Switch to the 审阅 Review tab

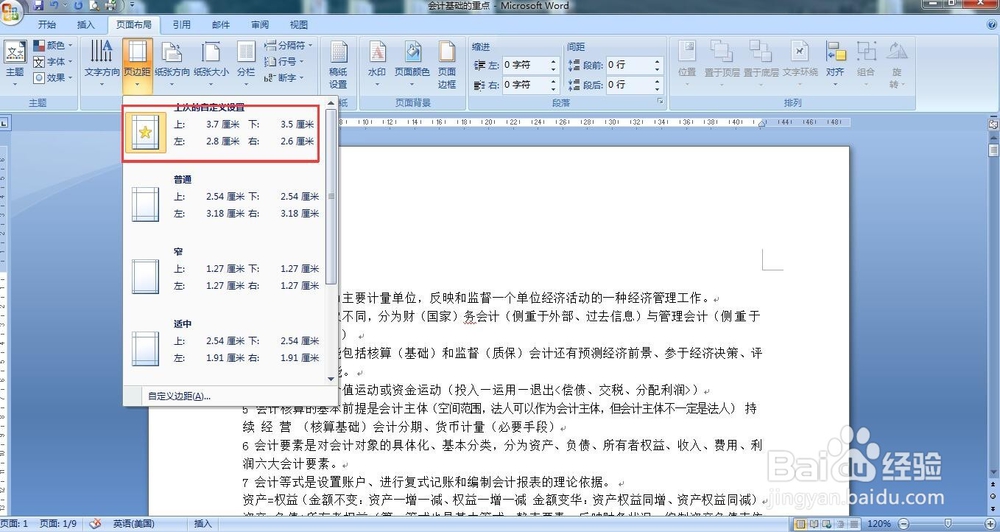(260, 25)
